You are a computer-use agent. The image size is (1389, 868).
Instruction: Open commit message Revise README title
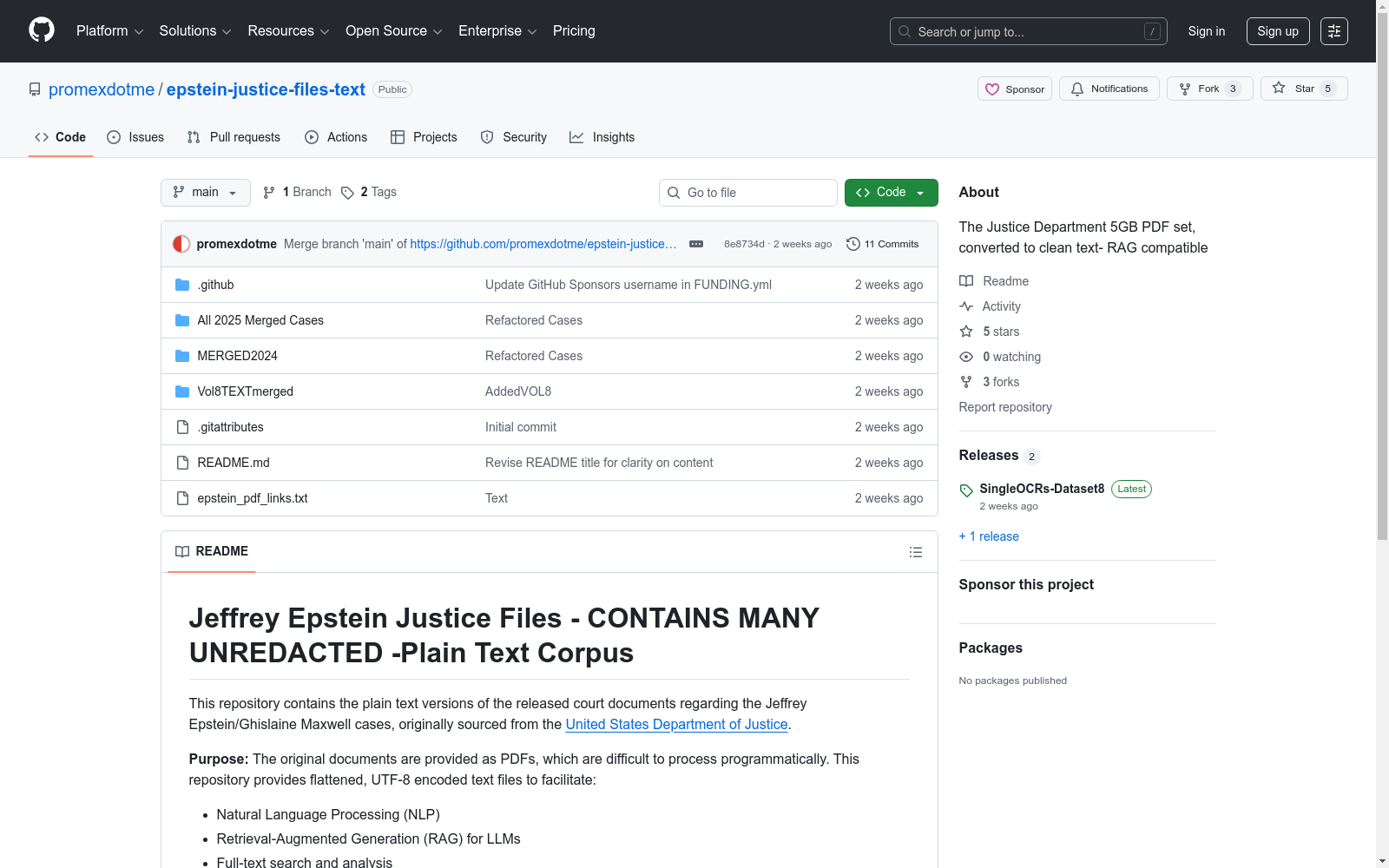click(x=599, y=463)
